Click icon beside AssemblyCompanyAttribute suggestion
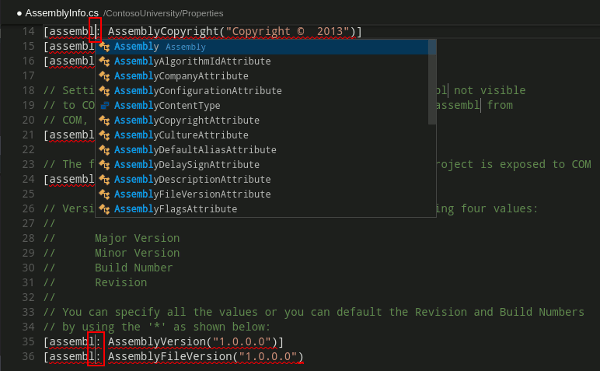The height and width of the screenshot is (371, 600). point(104,76)
